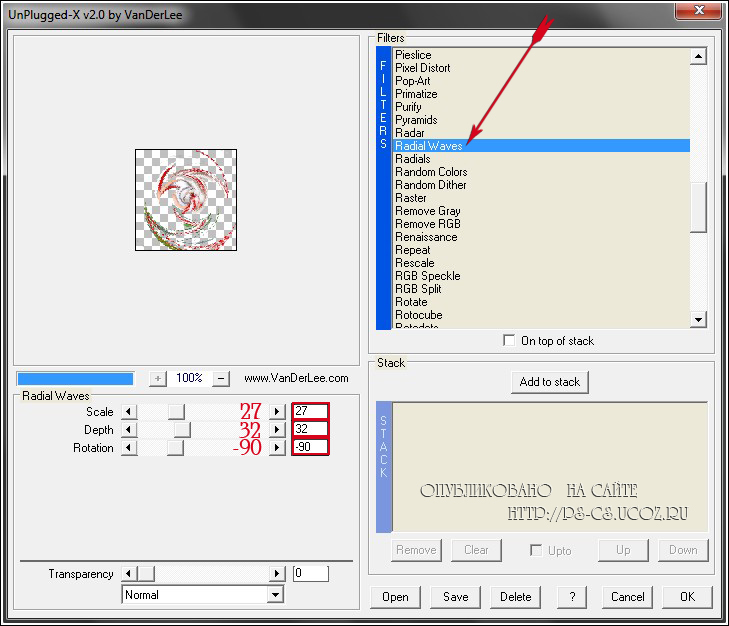Select Radial Waves filter
729x626 pixels.
click(542, 146)
